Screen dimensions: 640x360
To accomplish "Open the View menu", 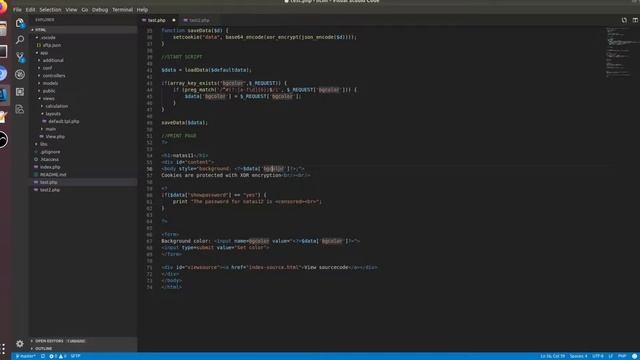I will 71,9.
